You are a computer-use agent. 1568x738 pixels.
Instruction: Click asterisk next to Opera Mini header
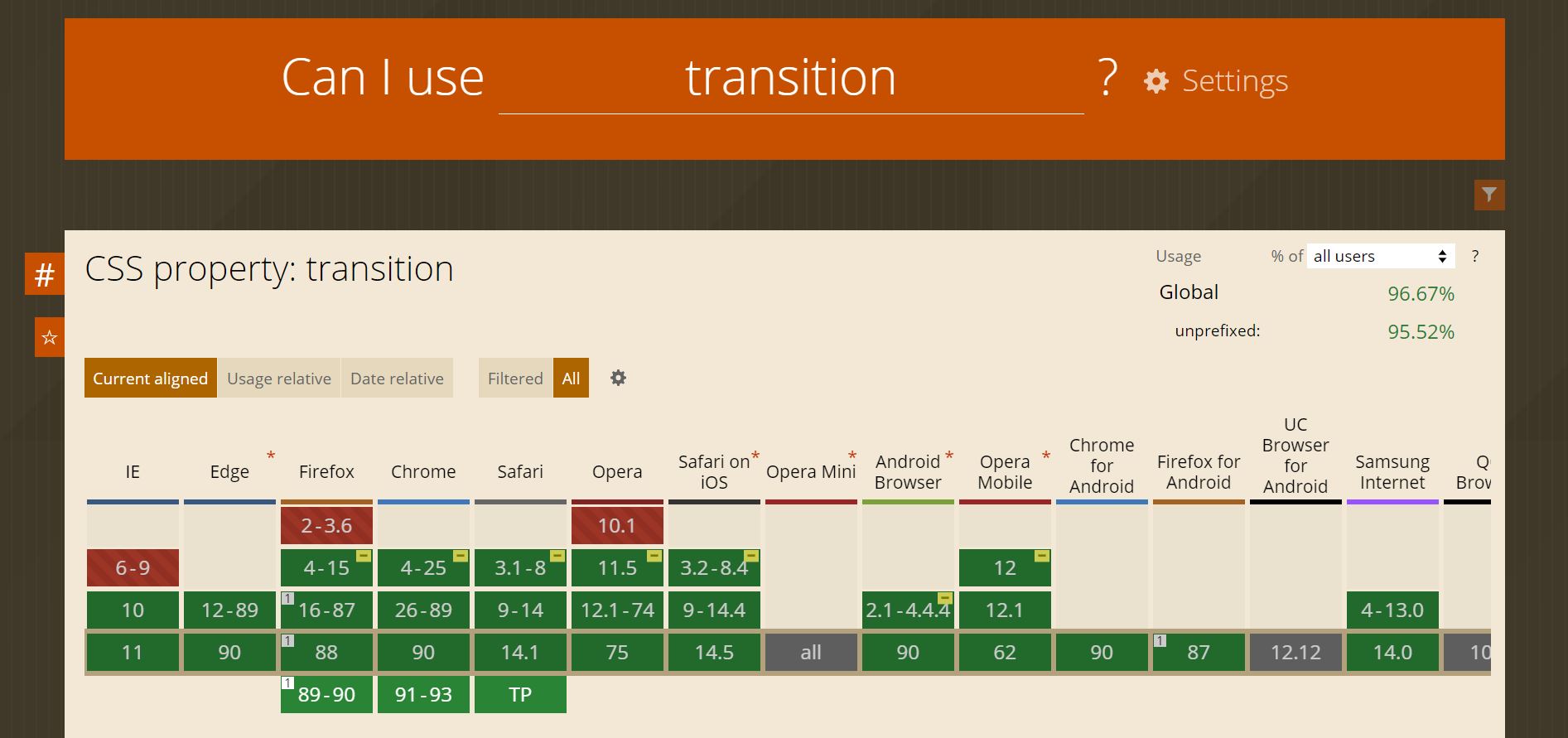(x=852, y=456)
